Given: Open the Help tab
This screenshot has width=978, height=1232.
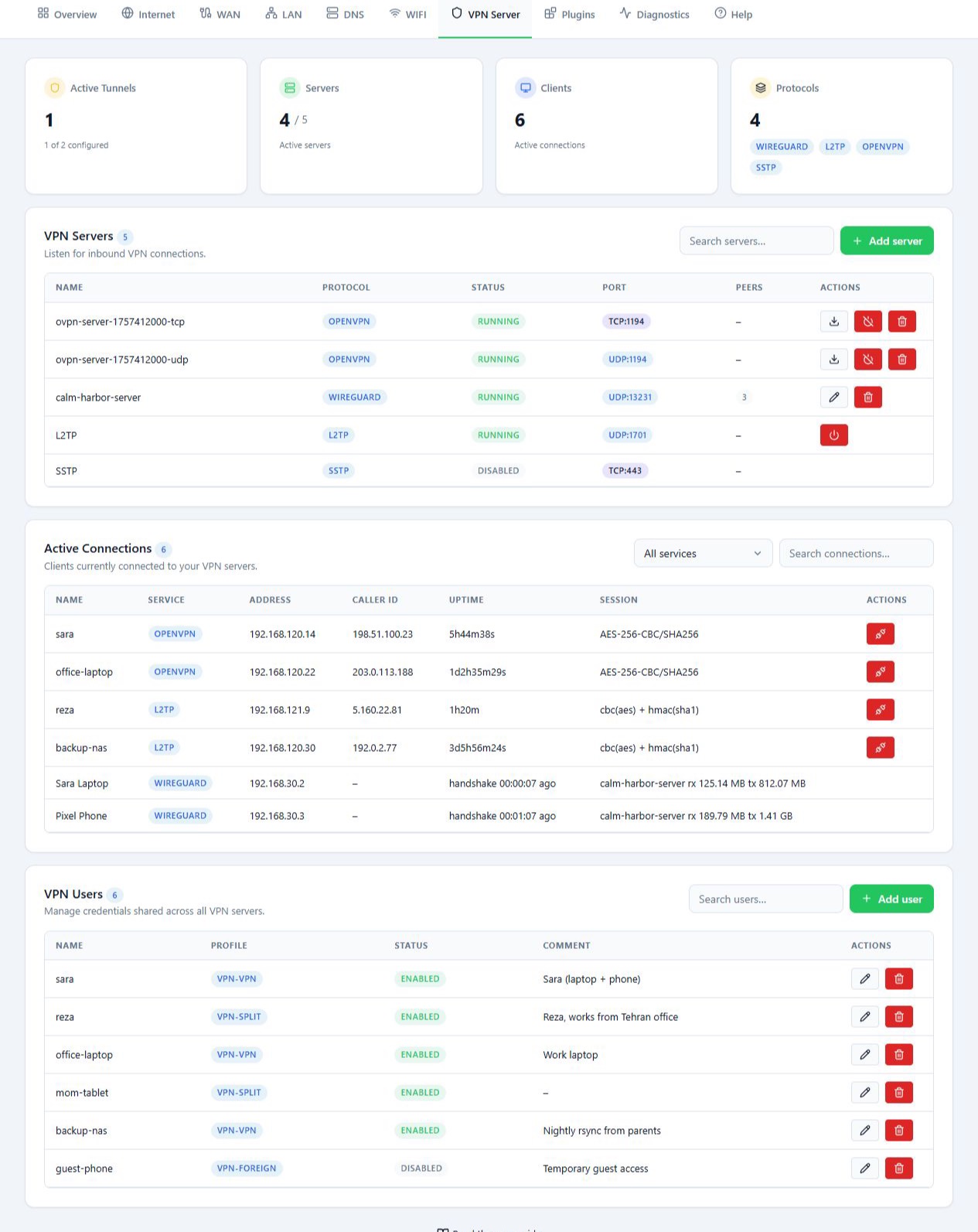Looking at the screenshot, I should click(734, 14).
